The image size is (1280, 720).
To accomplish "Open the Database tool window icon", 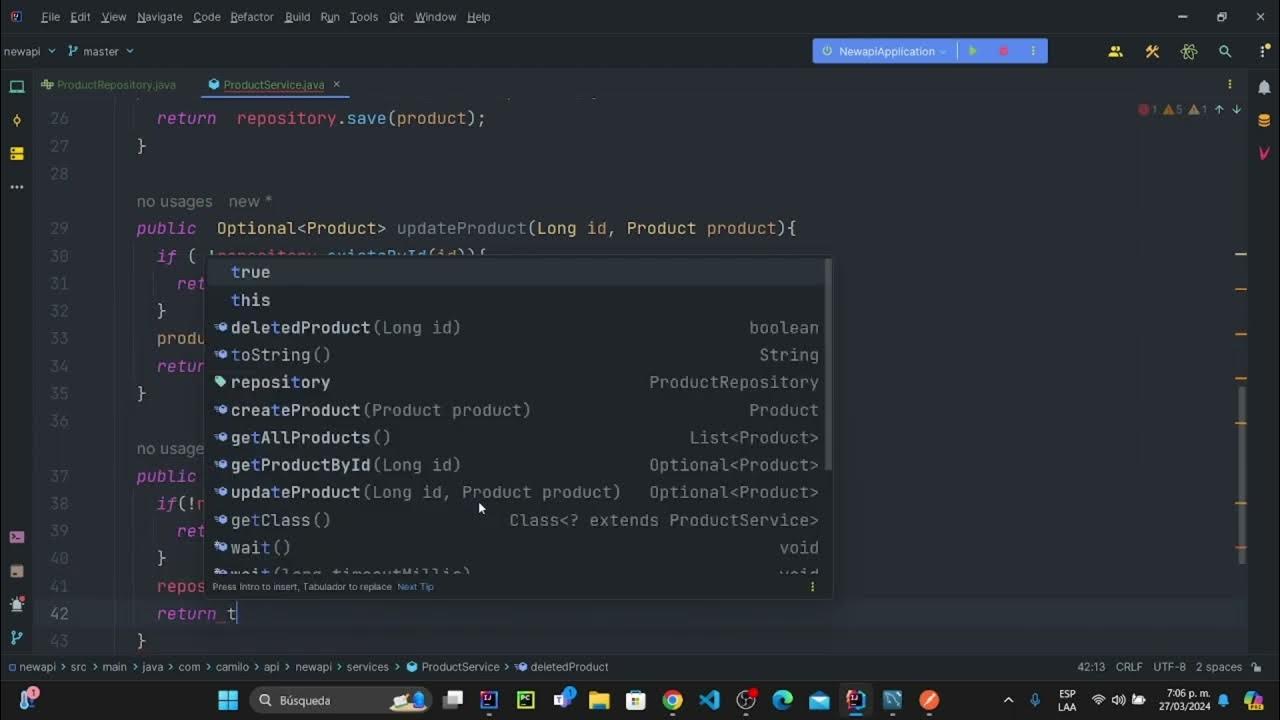I will pyautogui.click(x=1264, y=120).
